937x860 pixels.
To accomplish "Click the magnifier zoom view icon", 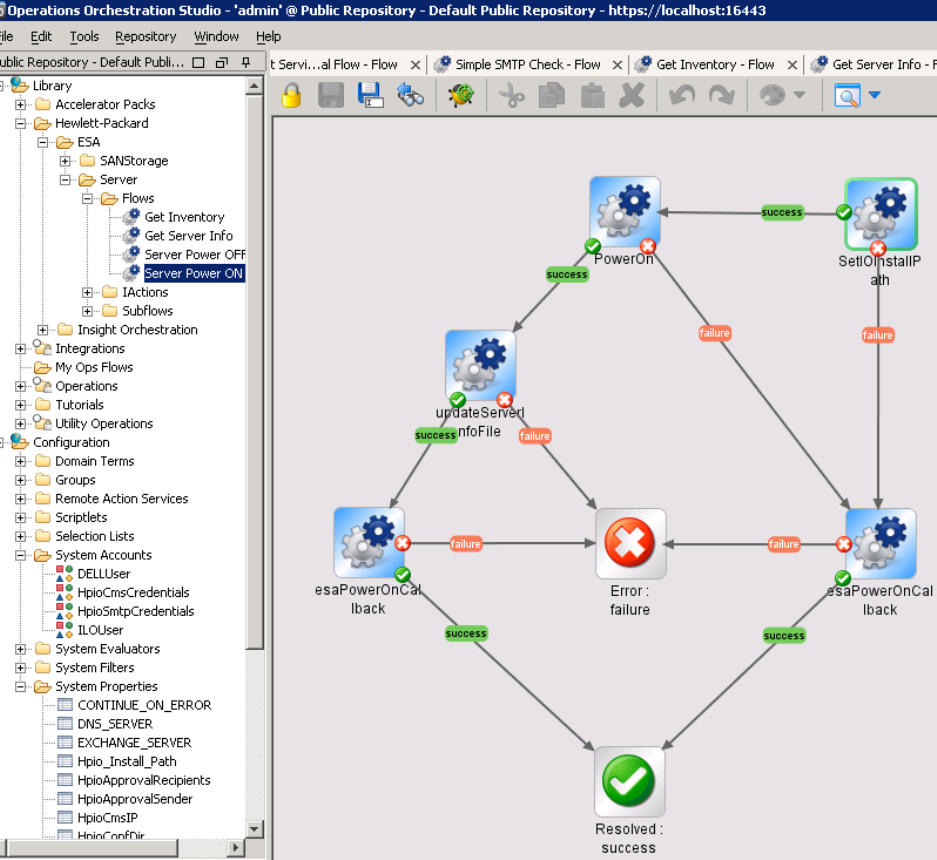I will pyautogui.click(x=847, y=95).
